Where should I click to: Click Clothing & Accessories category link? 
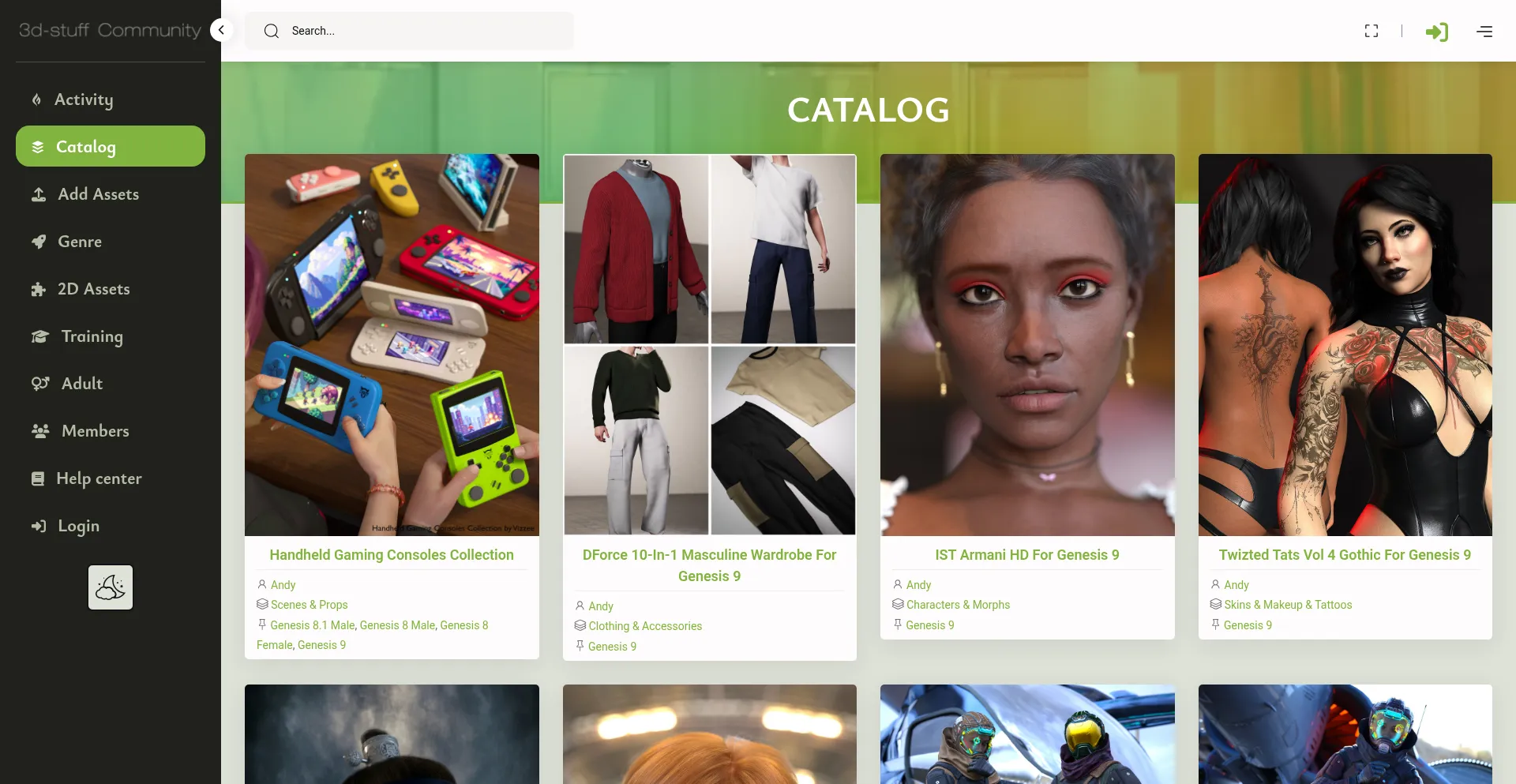(645, 626)
